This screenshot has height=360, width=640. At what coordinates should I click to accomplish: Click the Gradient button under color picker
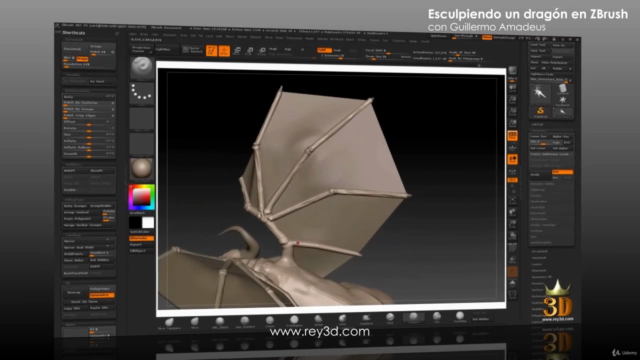tap(138, 213)
